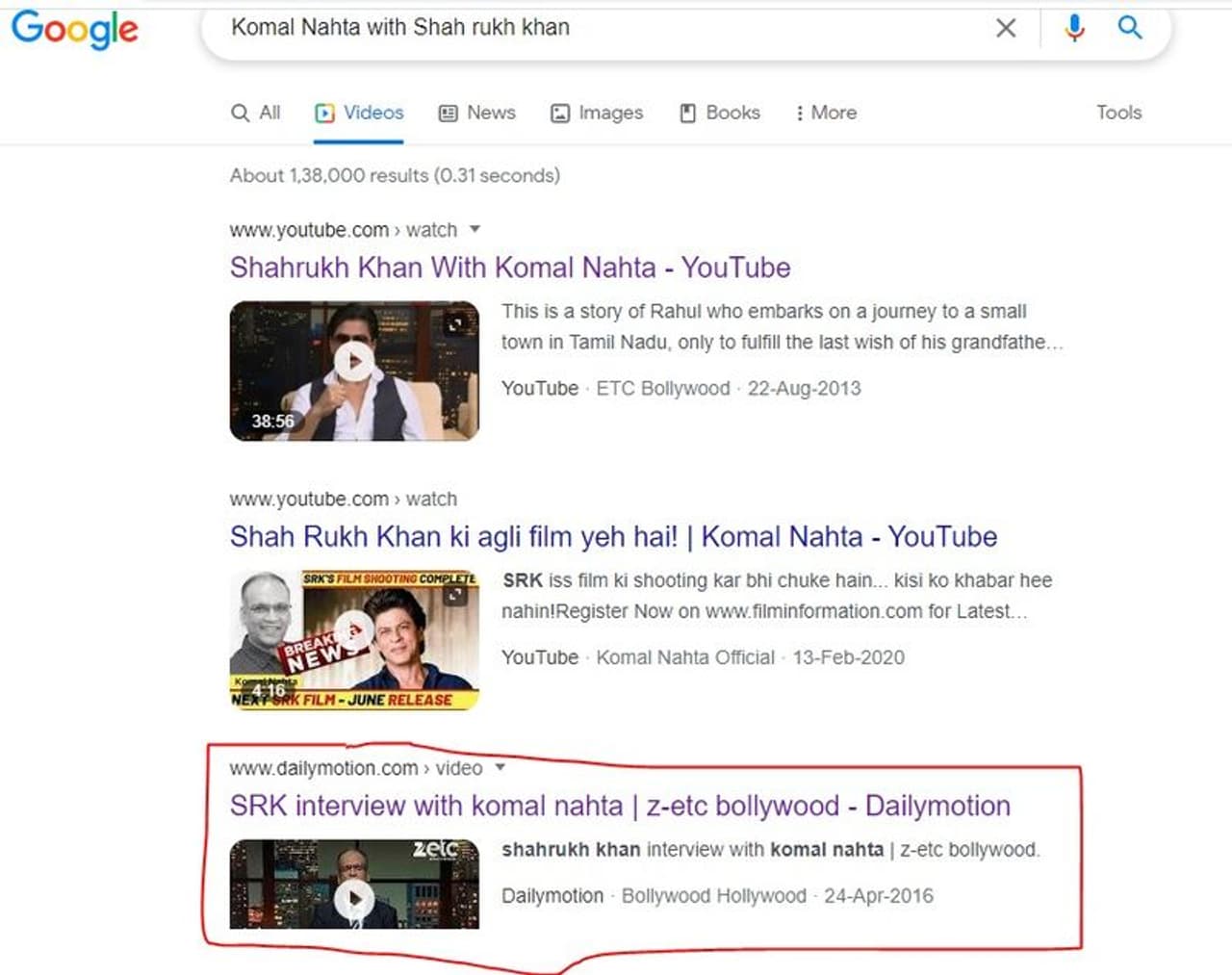Start voice search with microphone icon
Screen dimensions: 1232x975
[1074, 28]
